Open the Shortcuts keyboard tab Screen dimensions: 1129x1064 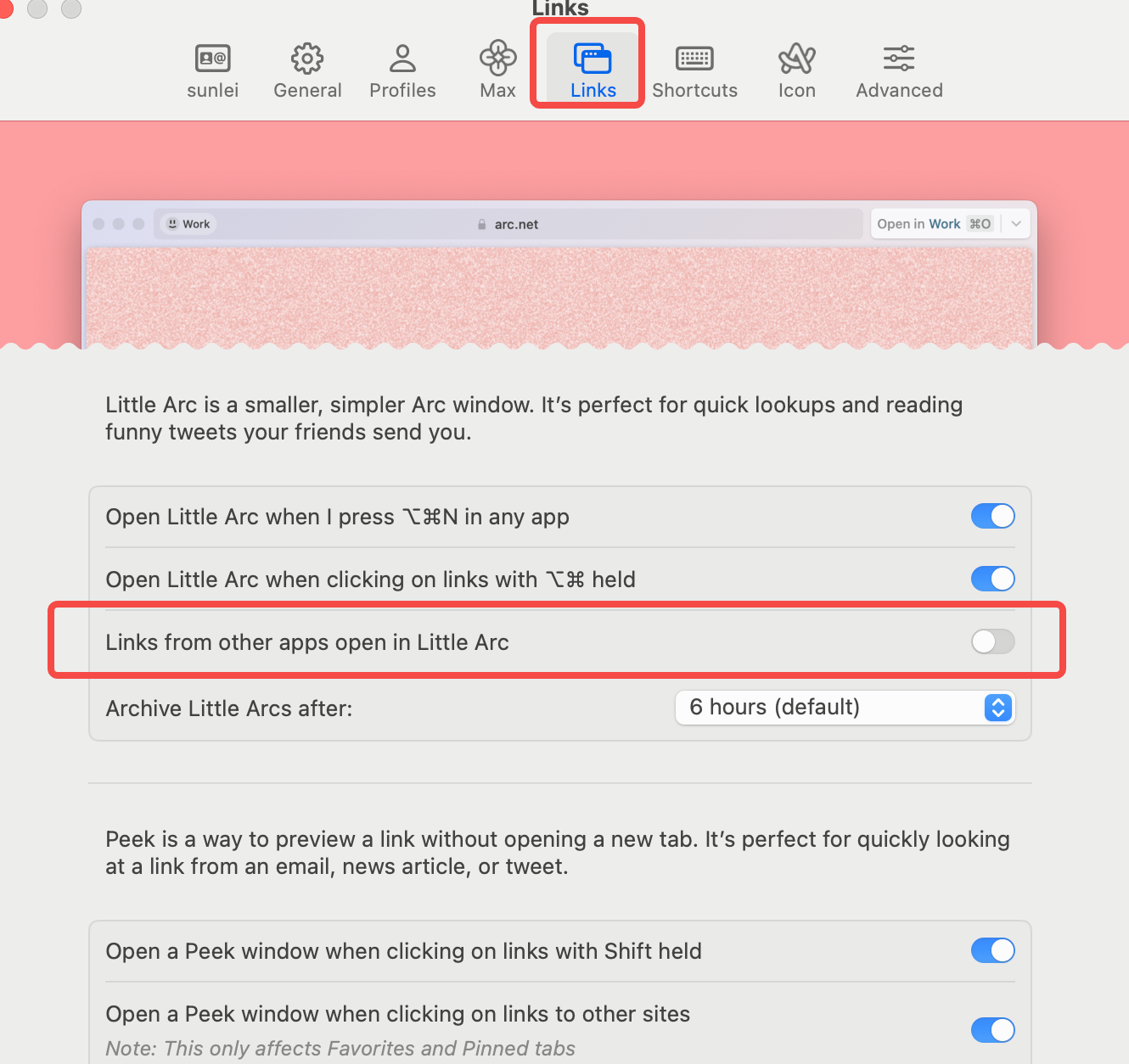pyautogui.click(x=694, y=71)
